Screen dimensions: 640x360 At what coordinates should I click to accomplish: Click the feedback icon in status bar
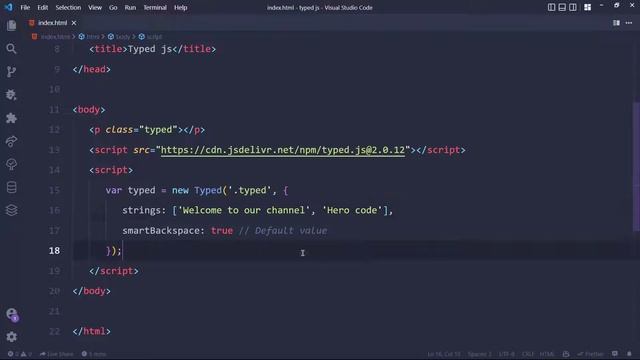pyautogui.click(x=615, y=354)
